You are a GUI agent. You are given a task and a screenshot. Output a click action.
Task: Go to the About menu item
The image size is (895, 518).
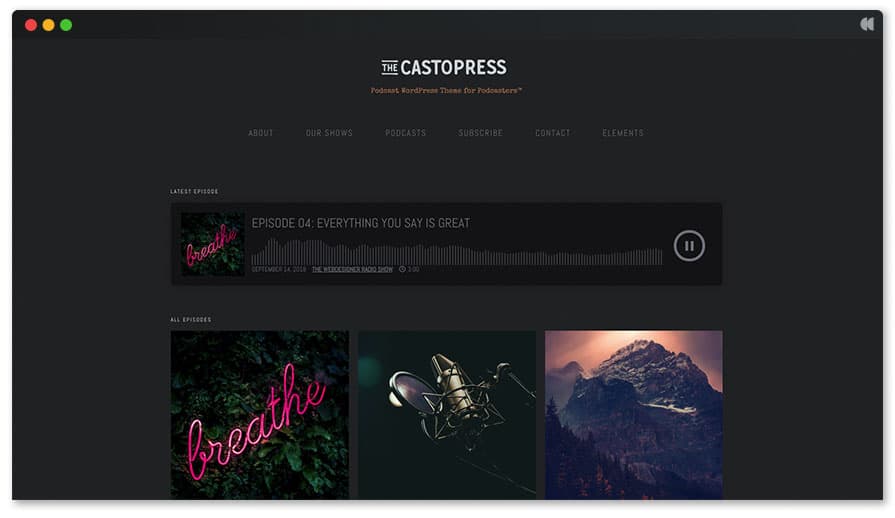[261, 133]
